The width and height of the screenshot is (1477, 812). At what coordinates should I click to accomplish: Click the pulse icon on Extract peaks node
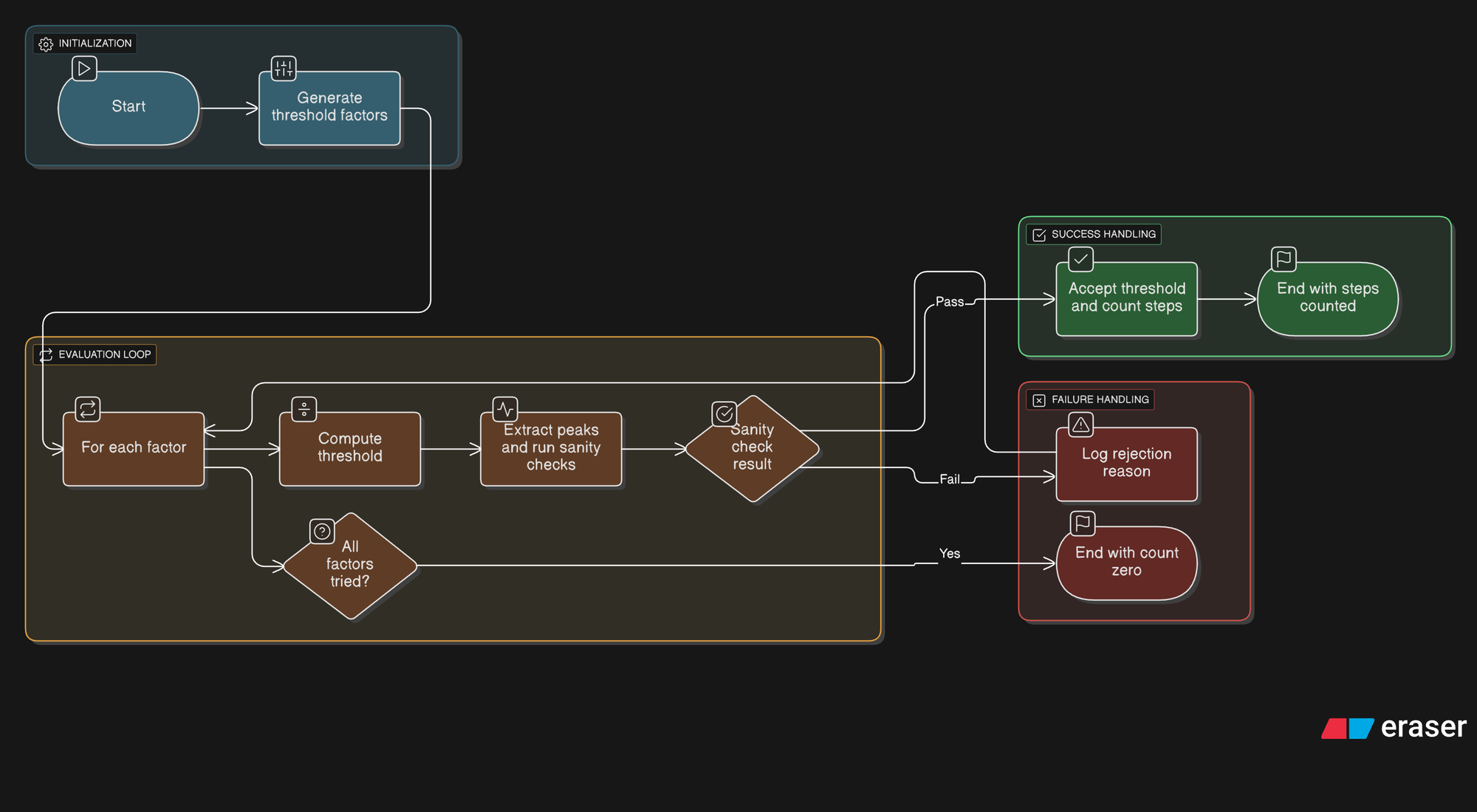(x=505, y=409)
